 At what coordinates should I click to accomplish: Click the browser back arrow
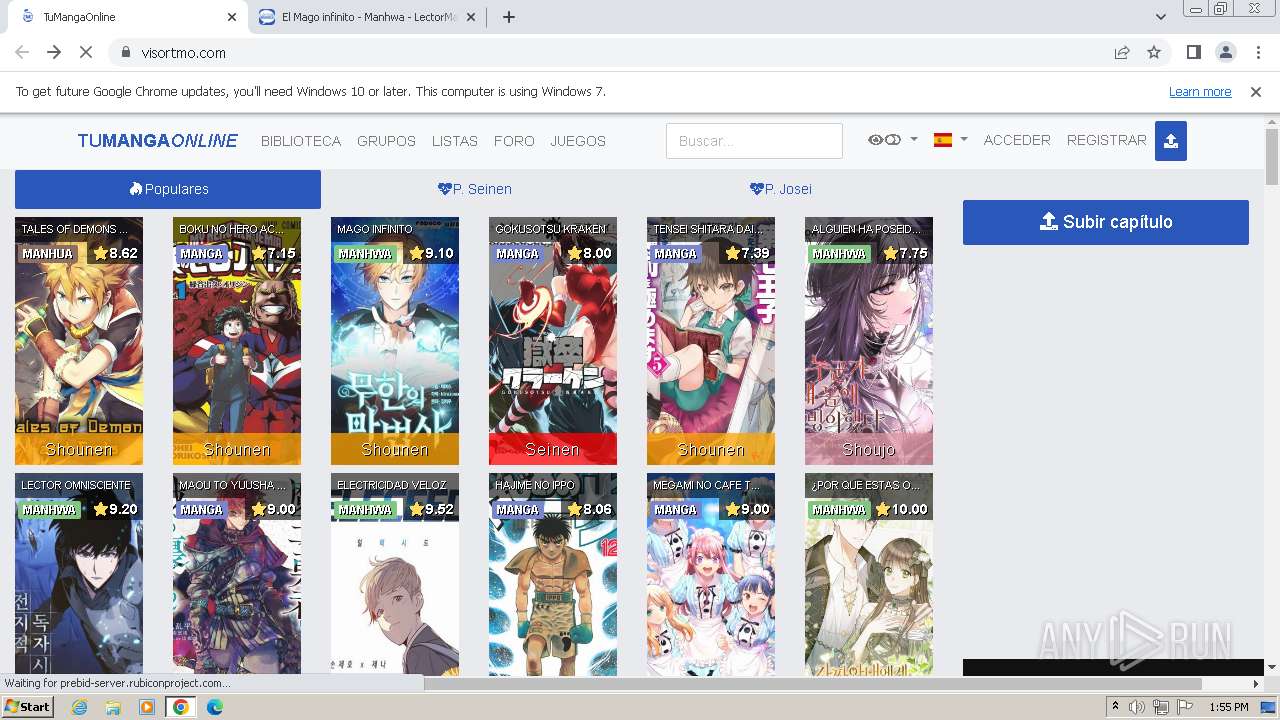[22, 52]
